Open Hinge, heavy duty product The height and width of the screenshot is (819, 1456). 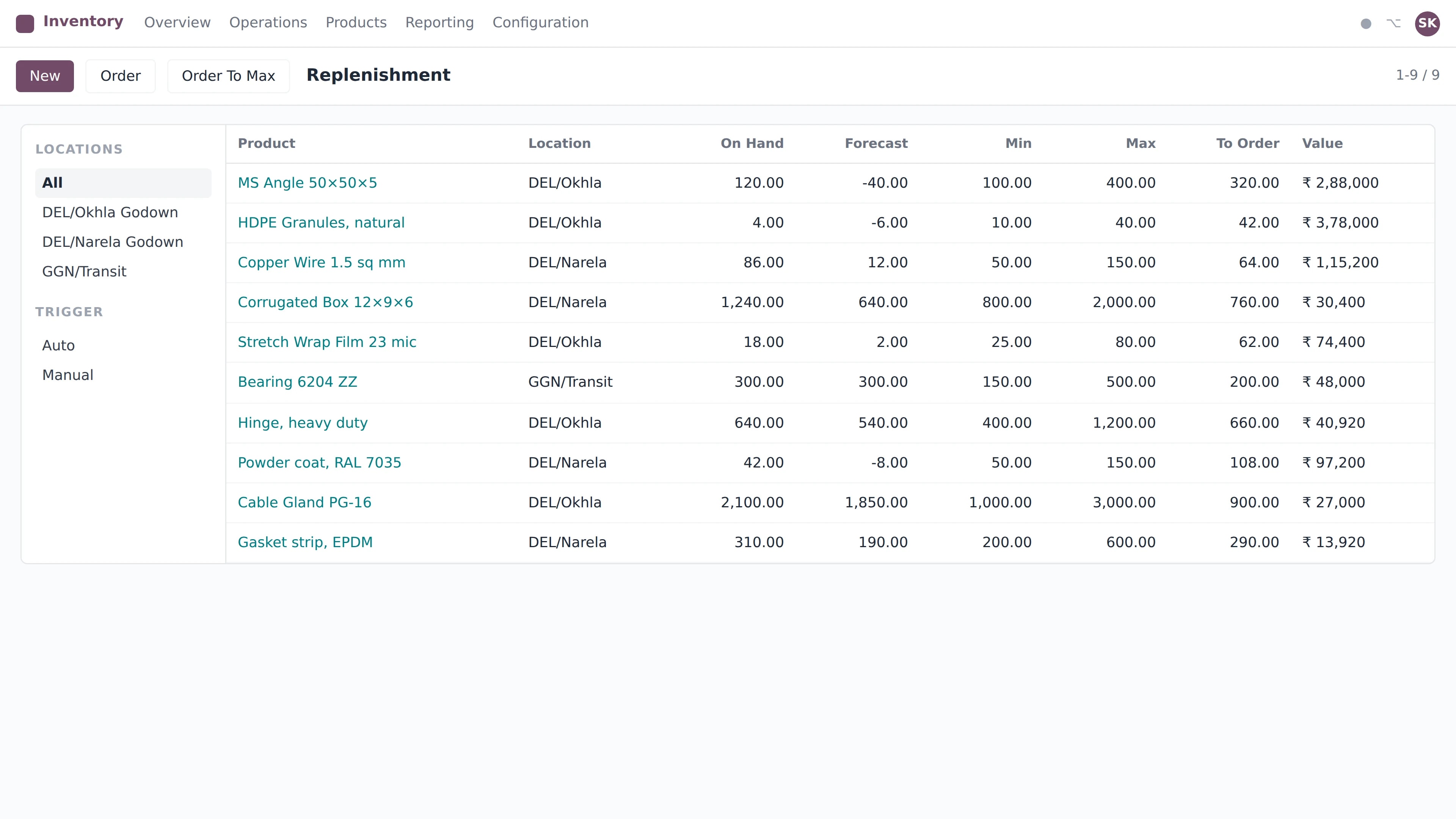point(303,423)
